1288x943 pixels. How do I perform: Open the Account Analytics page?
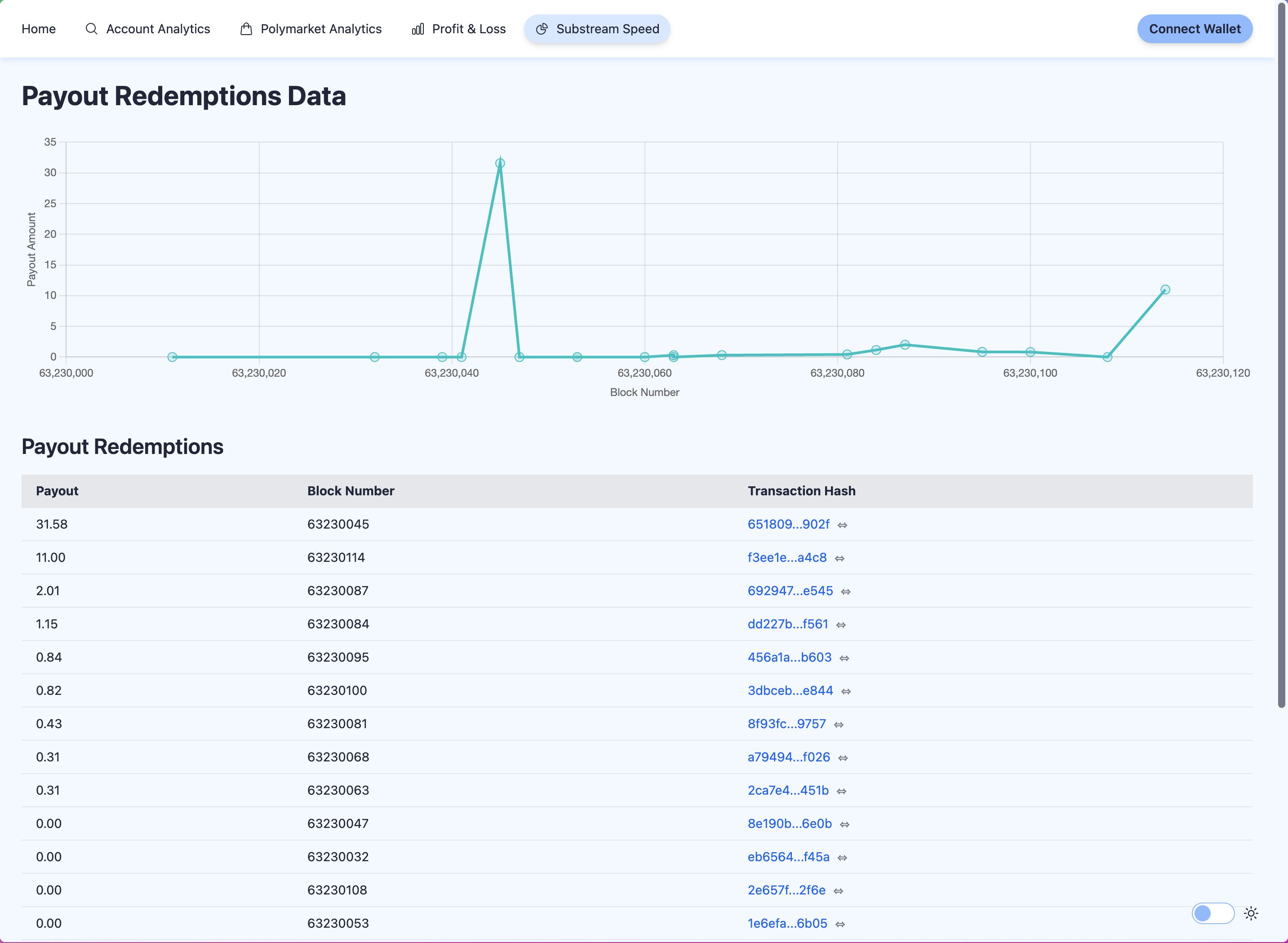(x=148, y=28)
